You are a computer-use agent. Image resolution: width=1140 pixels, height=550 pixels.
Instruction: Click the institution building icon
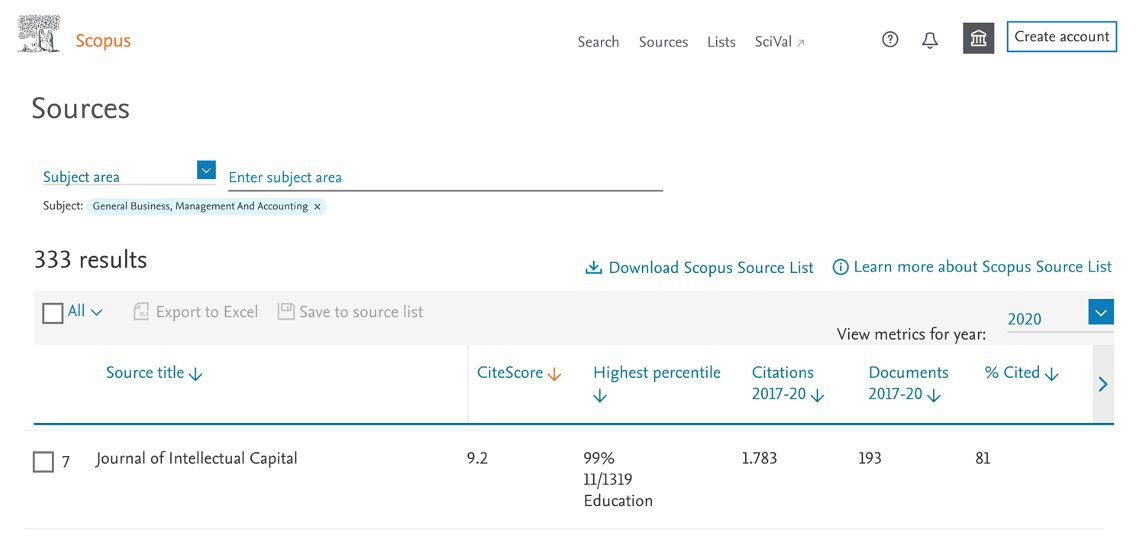tap(979, 39)
